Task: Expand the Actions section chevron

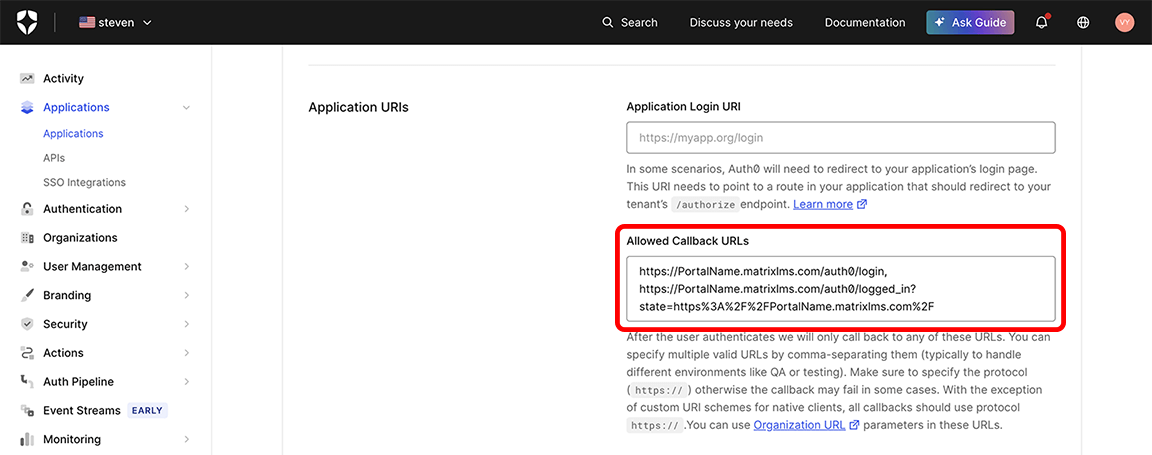Action: 186,353
